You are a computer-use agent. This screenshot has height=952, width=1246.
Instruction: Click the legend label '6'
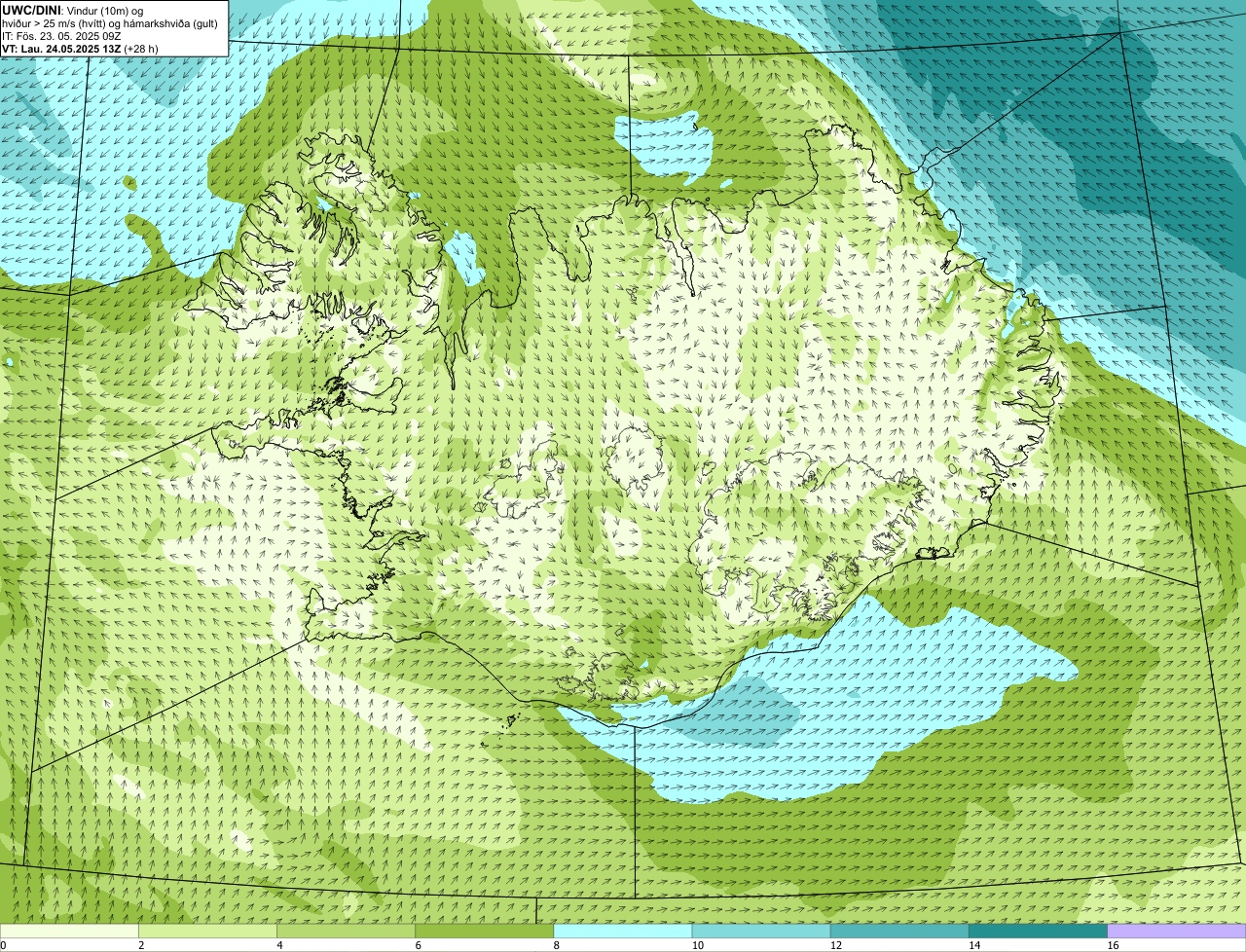click(x=418, y=945)
